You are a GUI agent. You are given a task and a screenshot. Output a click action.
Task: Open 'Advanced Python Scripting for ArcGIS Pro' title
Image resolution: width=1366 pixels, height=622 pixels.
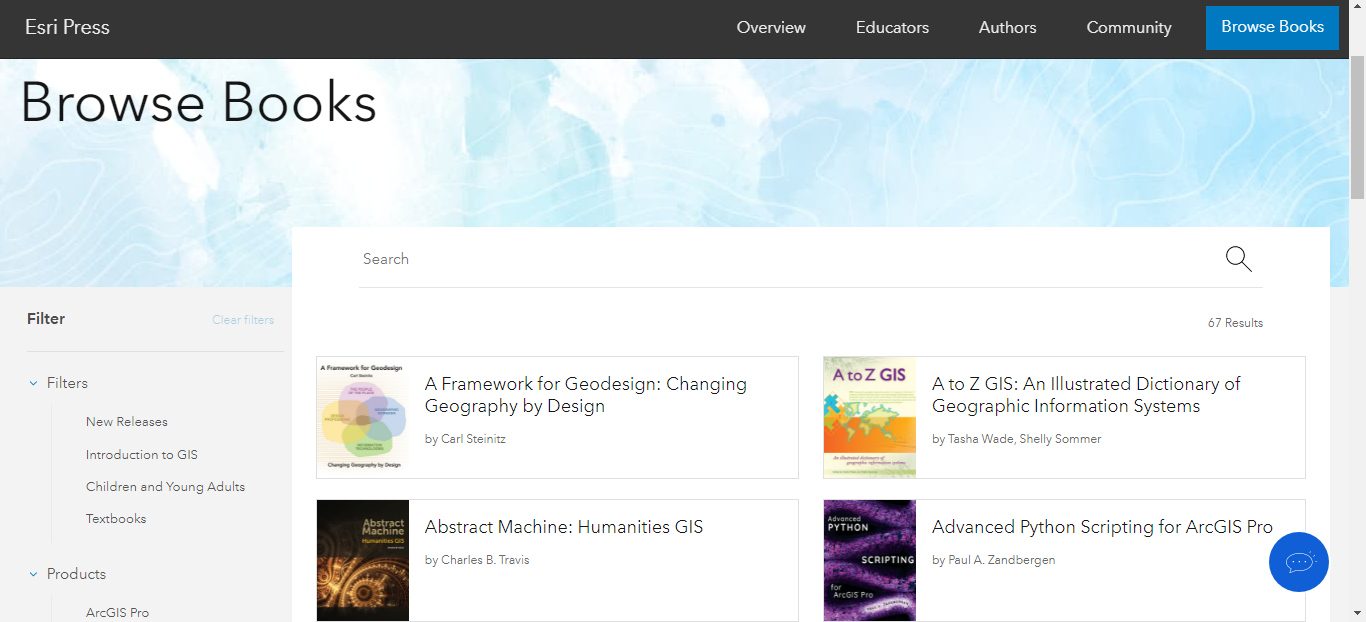coord(1102,527)
